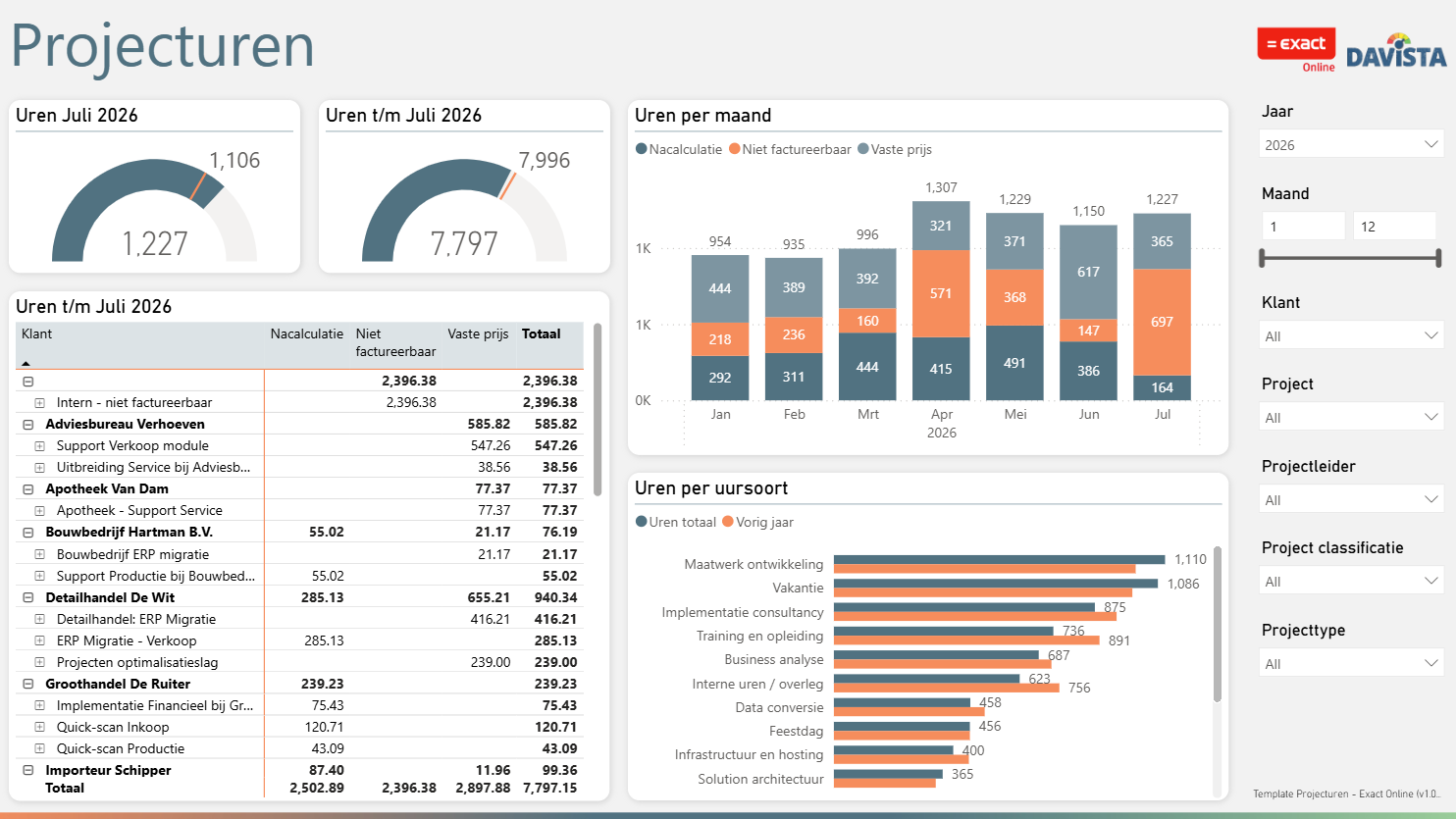Open the Klant filter dropdown
This screenshot has width=1456, height=819.
[1351, 335]
